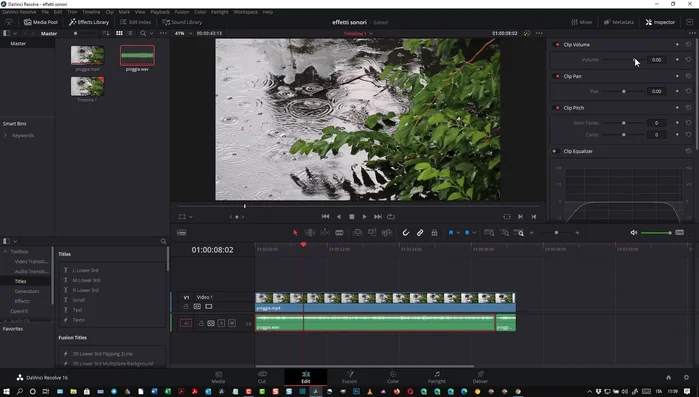Enable Clip Equalizer section toggle
This screenshot has width=699, height=397.
555,151
